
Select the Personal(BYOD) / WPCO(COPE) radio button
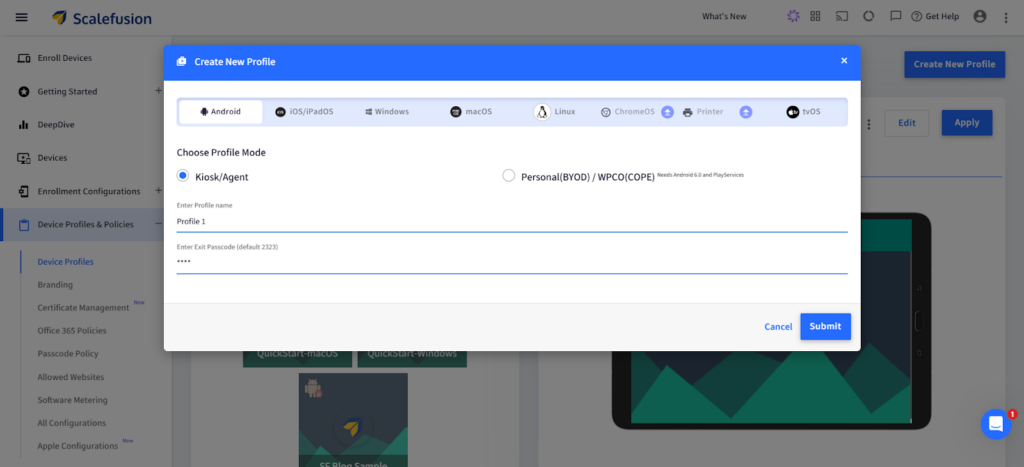pyautogui.click(x=509, y=176)
